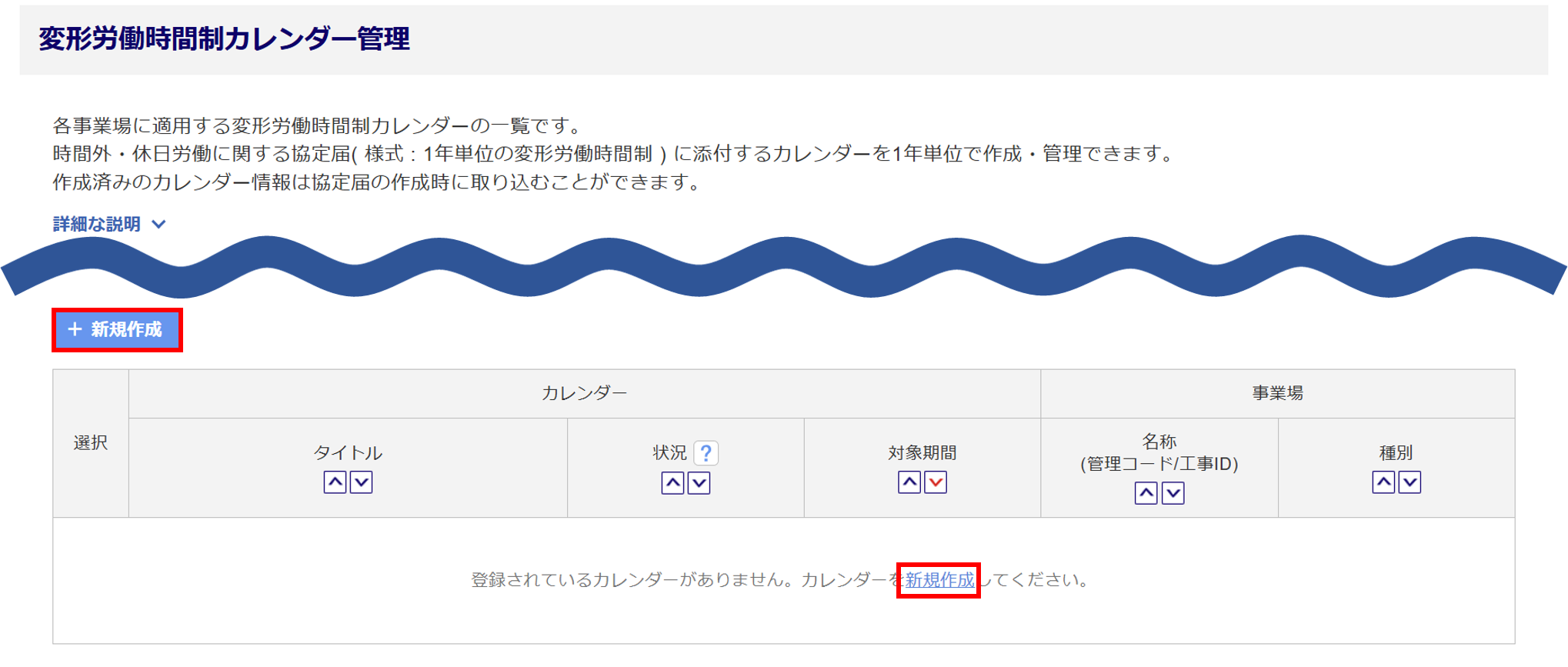This screenshot has height=667, width=1568.
Task: Click the カレンダー group header
Action: coord(584,393)
